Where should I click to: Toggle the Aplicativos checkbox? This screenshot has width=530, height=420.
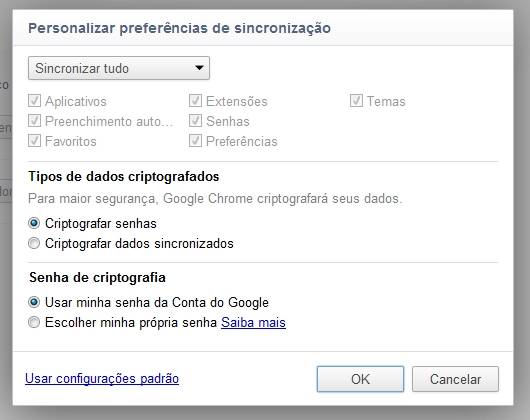(x=34, y=101)
